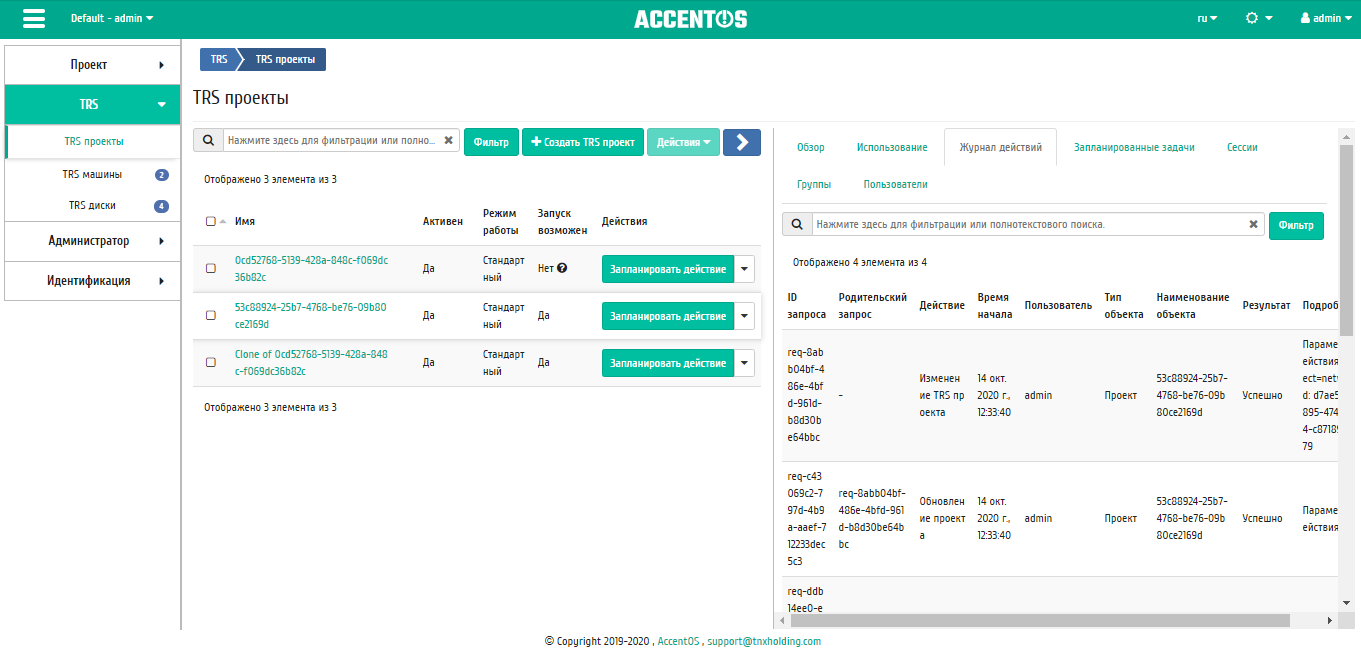The width and height of the screenshot is (1361, 652).
Task: Click the blue right-arrow panel toggle button
Action: click(x=741, y=142)
